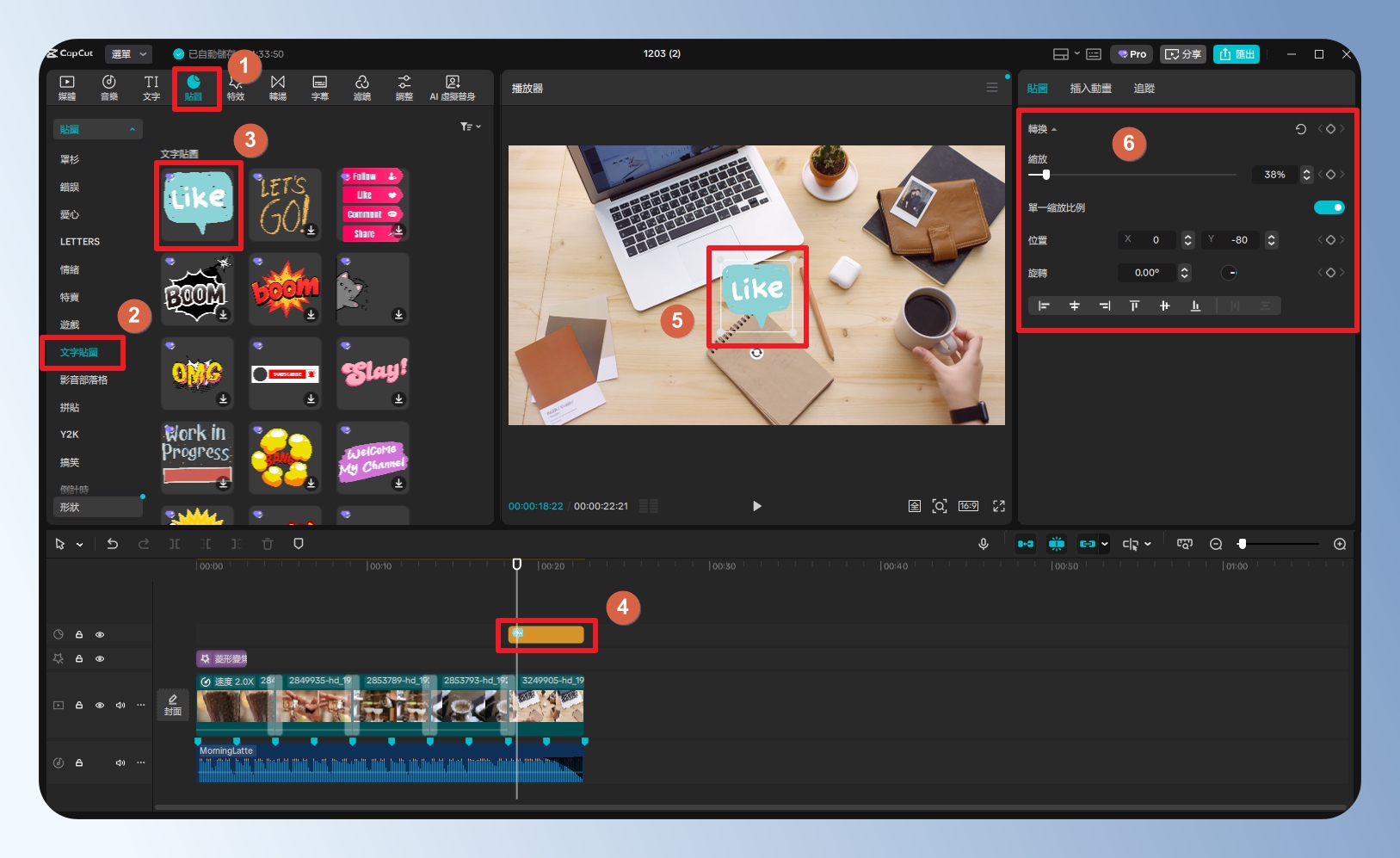Open the Transitions (轉場) panel
The image size is (1400, 858).
277,87
